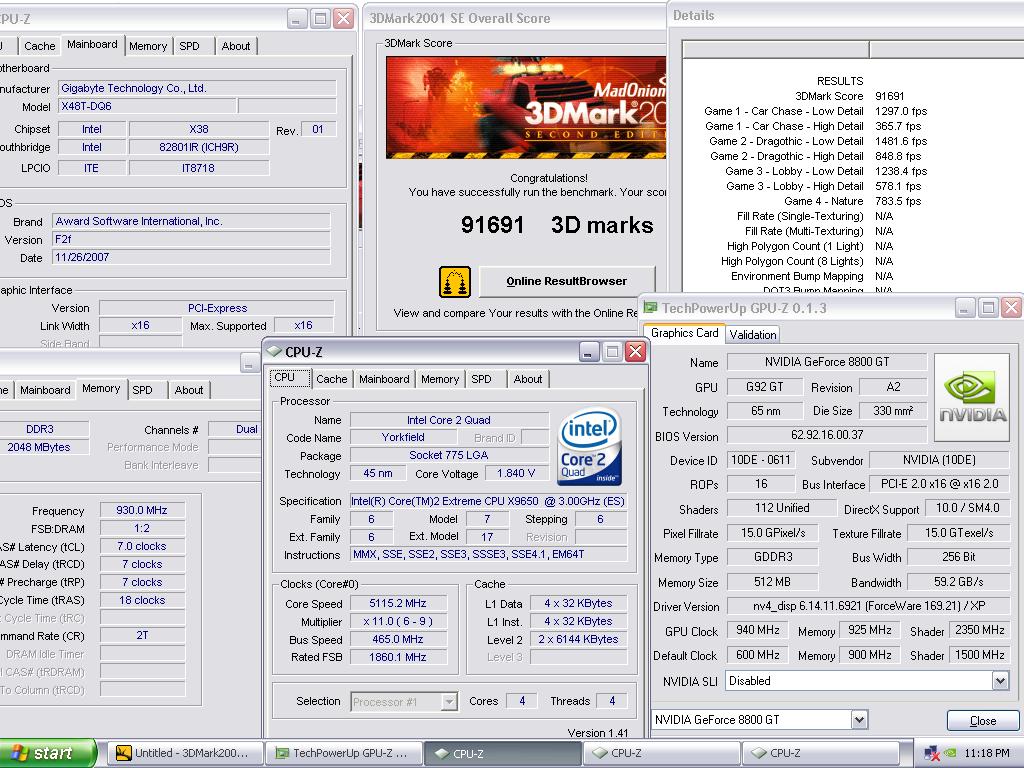Open the 3DMark2001 taskbar button
Viewport: 1024px width, 768px height.
tap(184, 753)
